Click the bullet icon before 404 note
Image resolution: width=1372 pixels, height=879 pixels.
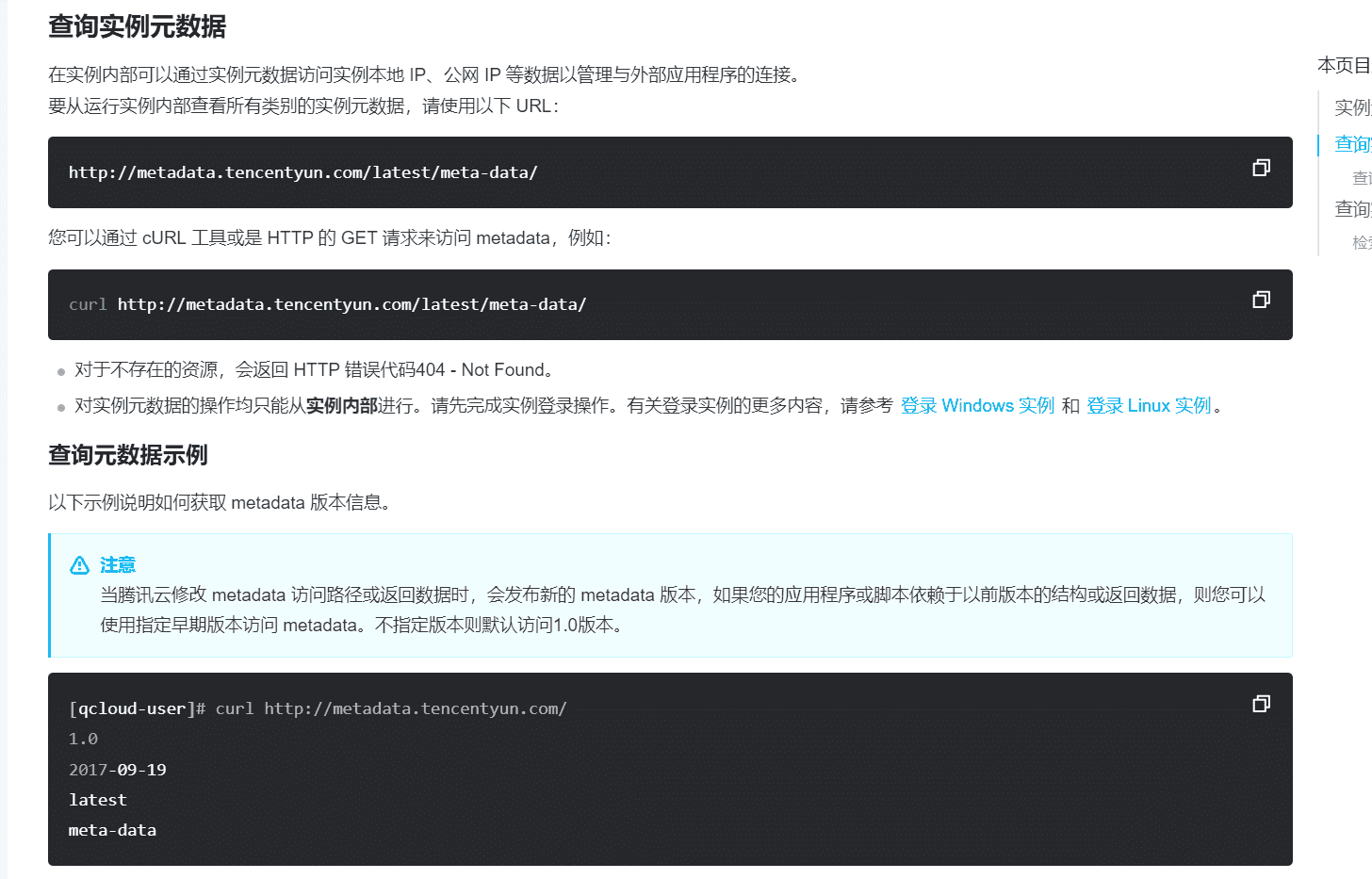59,369
